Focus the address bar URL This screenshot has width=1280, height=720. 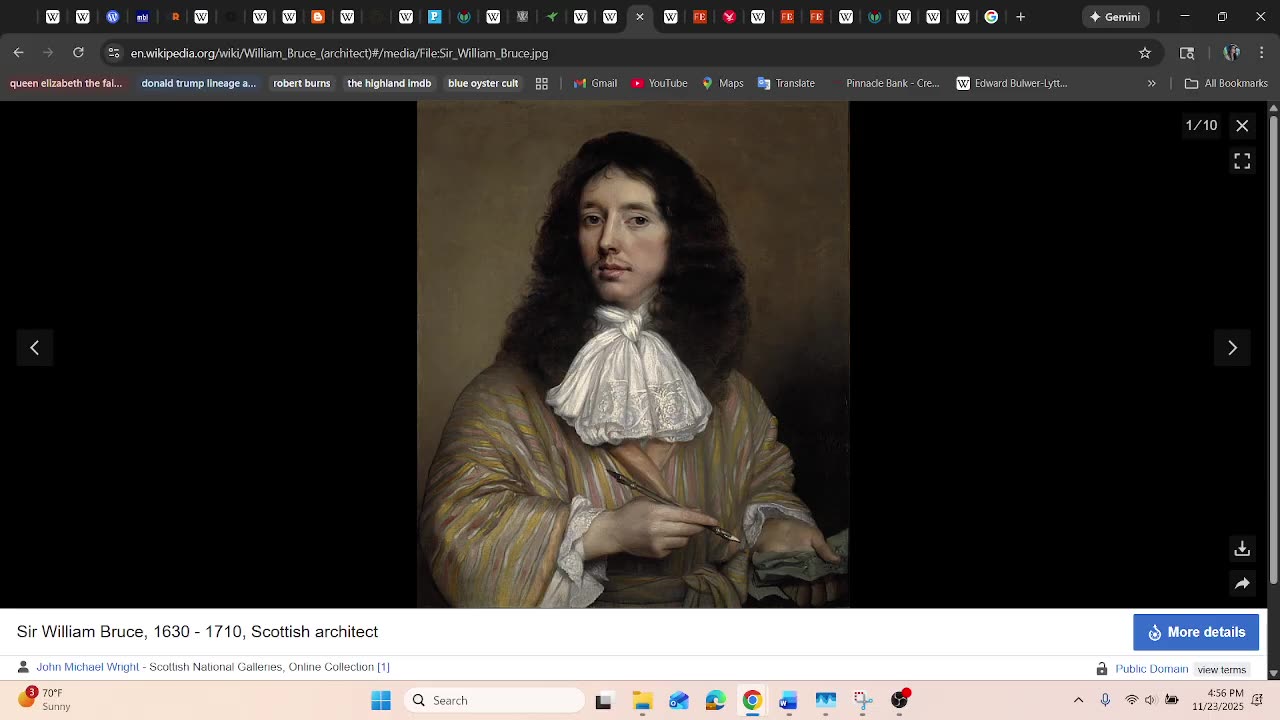(339, 53)
